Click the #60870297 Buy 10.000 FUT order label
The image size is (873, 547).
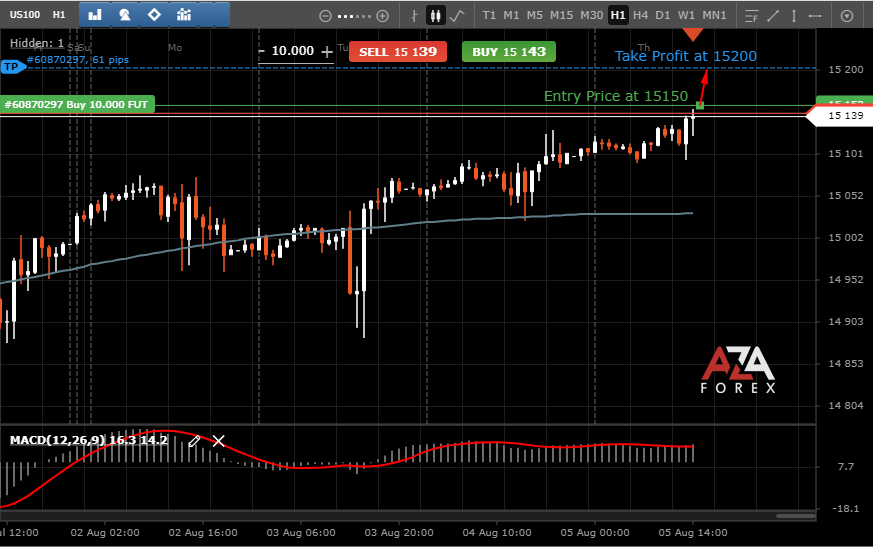tap(77, 105)
